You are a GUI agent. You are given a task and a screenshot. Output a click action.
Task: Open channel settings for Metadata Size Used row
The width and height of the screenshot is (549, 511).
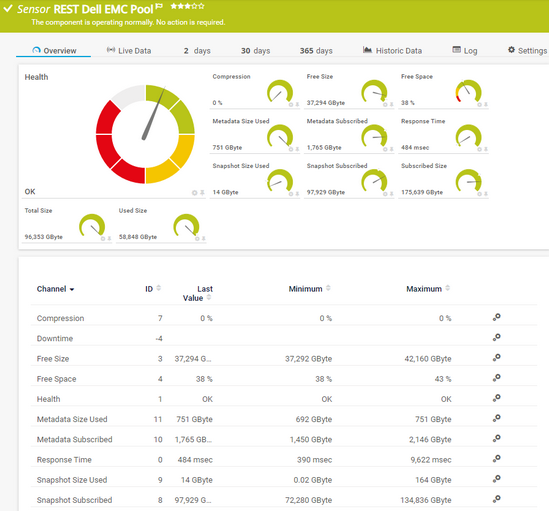pyautogui.click(x=496, y=418)
